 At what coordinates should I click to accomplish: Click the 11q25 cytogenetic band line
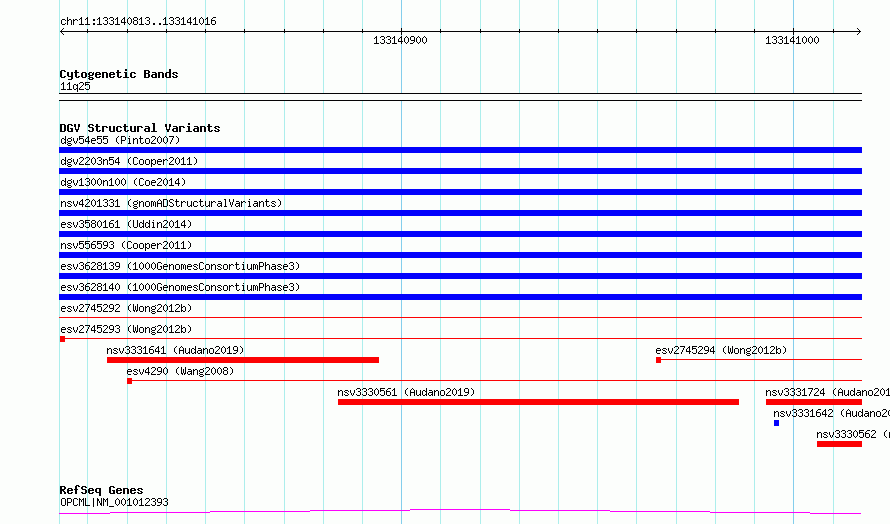coord(460,97)
